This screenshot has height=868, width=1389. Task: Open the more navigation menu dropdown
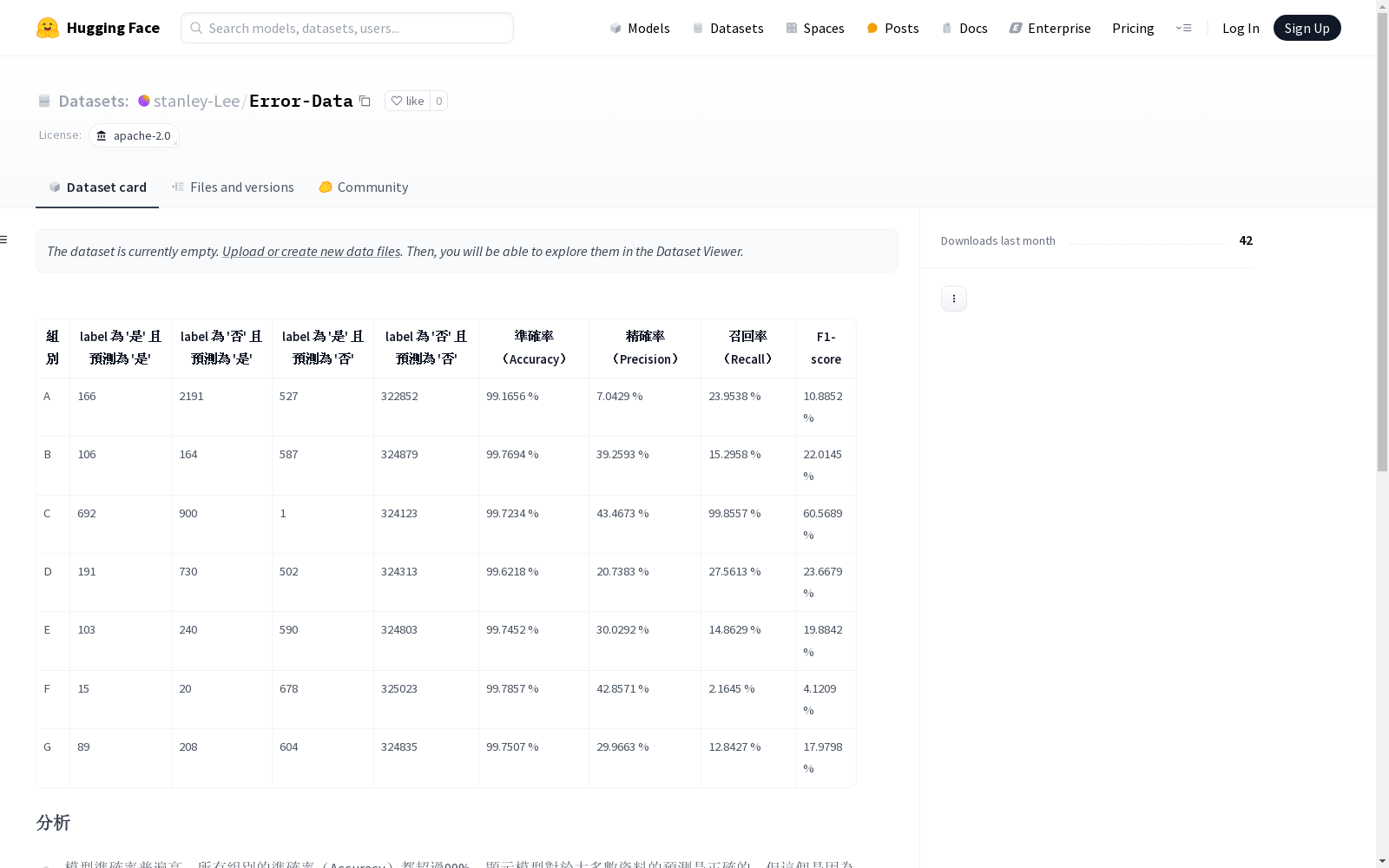pos(1184,28)
